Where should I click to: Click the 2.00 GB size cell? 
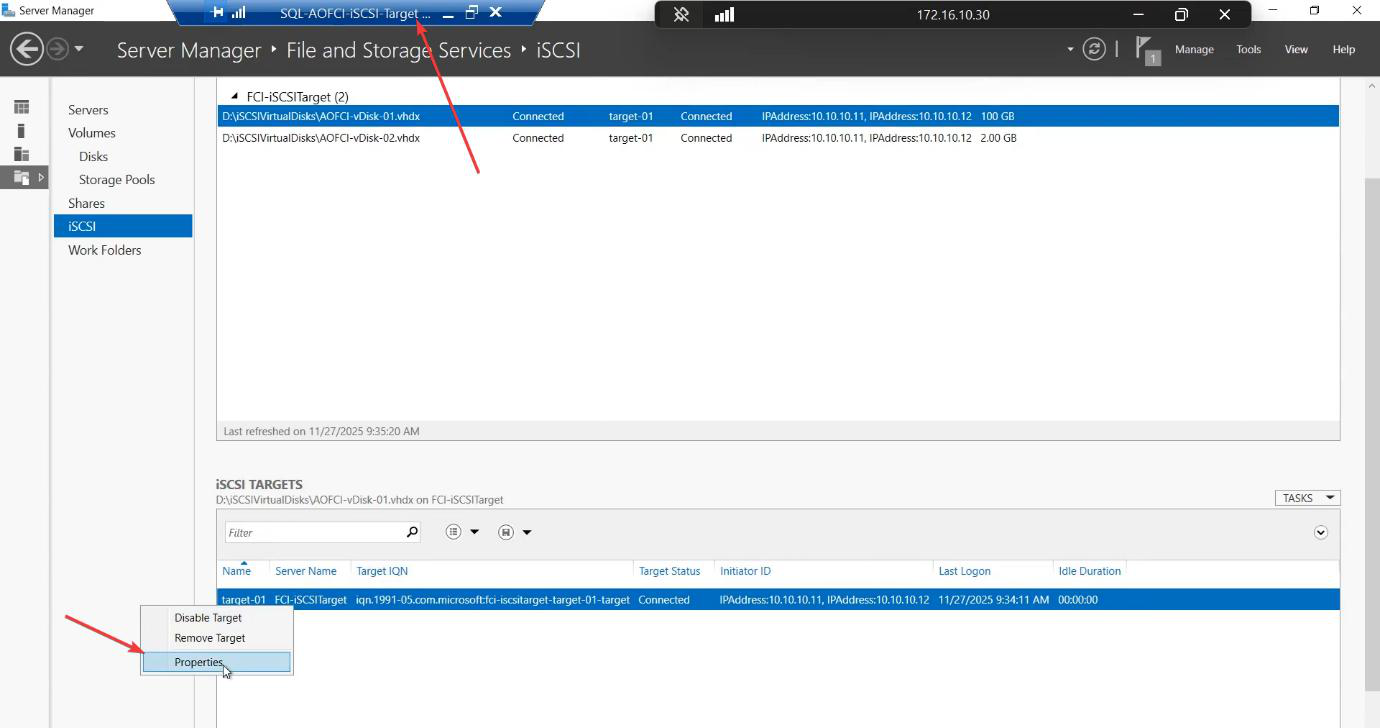point(998,138)
